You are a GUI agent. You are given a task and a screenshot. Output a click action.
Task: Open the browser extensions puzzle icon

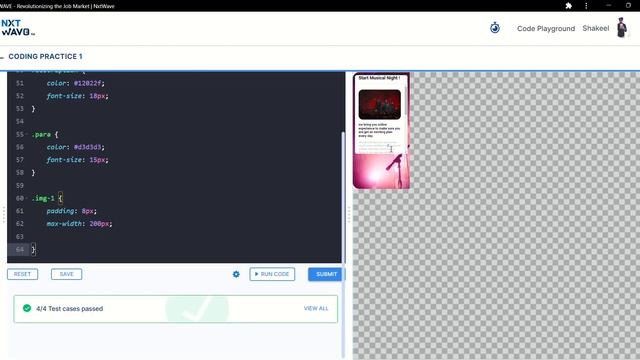click(568, 6)
